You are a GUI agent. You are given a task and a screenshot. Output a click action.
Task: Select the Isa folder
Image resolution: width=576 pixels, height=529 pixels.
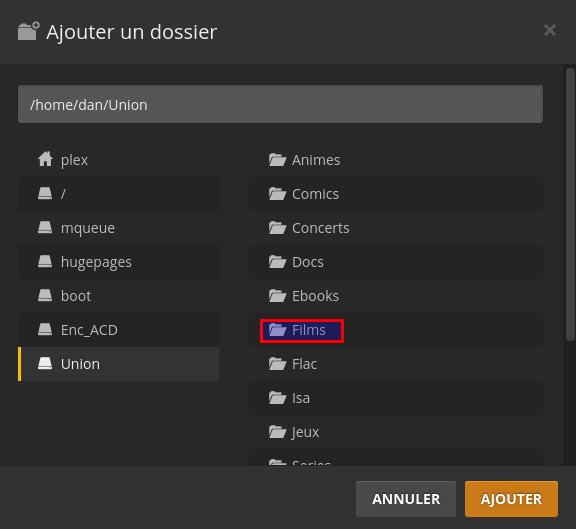[396, 398]
